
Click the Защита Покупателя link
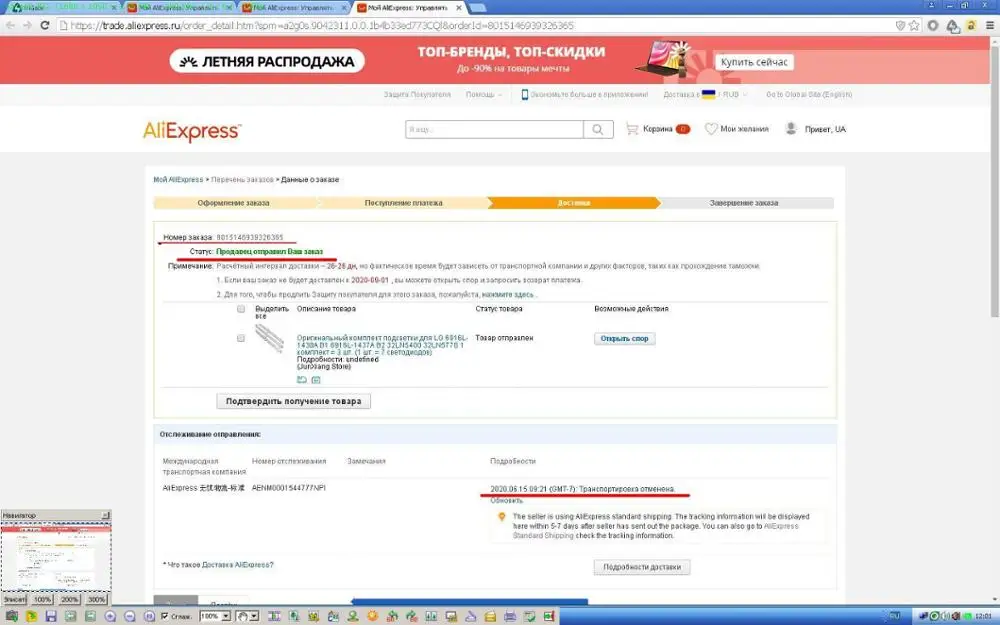(x=416, y=94)
